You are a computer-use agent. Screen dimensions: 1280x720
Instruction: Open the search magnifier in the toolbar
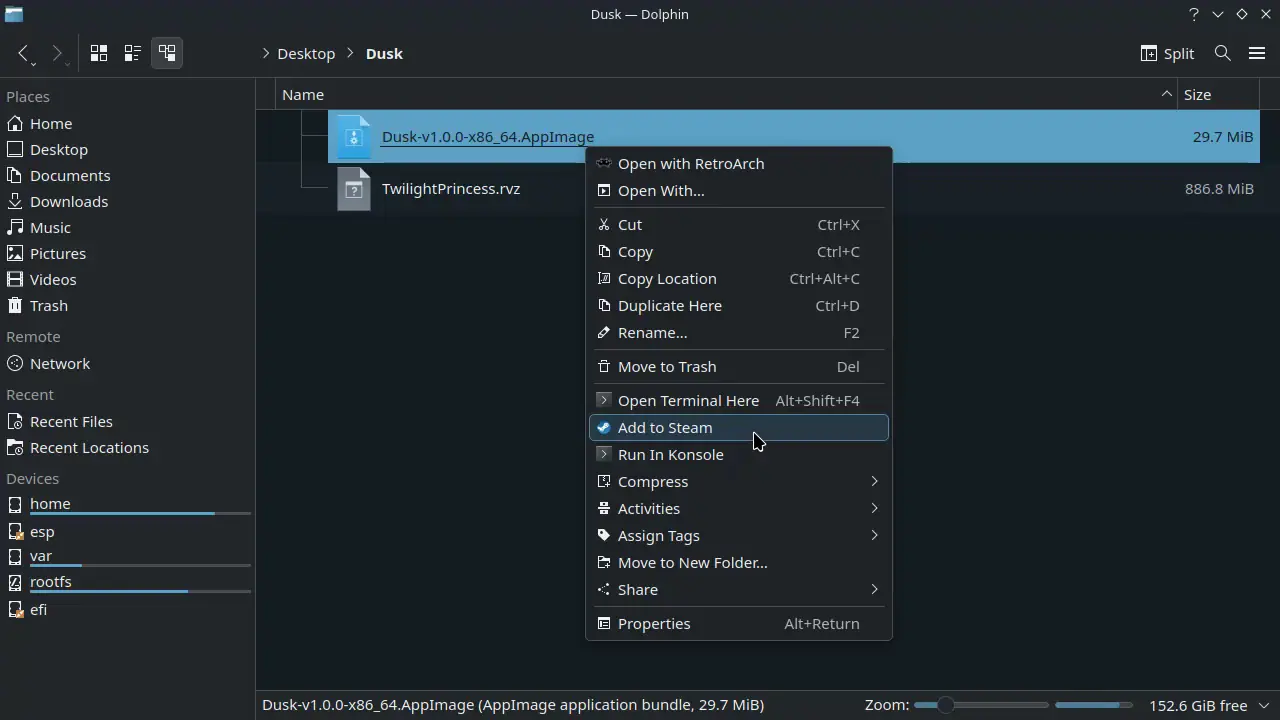tap(1222, 53)
